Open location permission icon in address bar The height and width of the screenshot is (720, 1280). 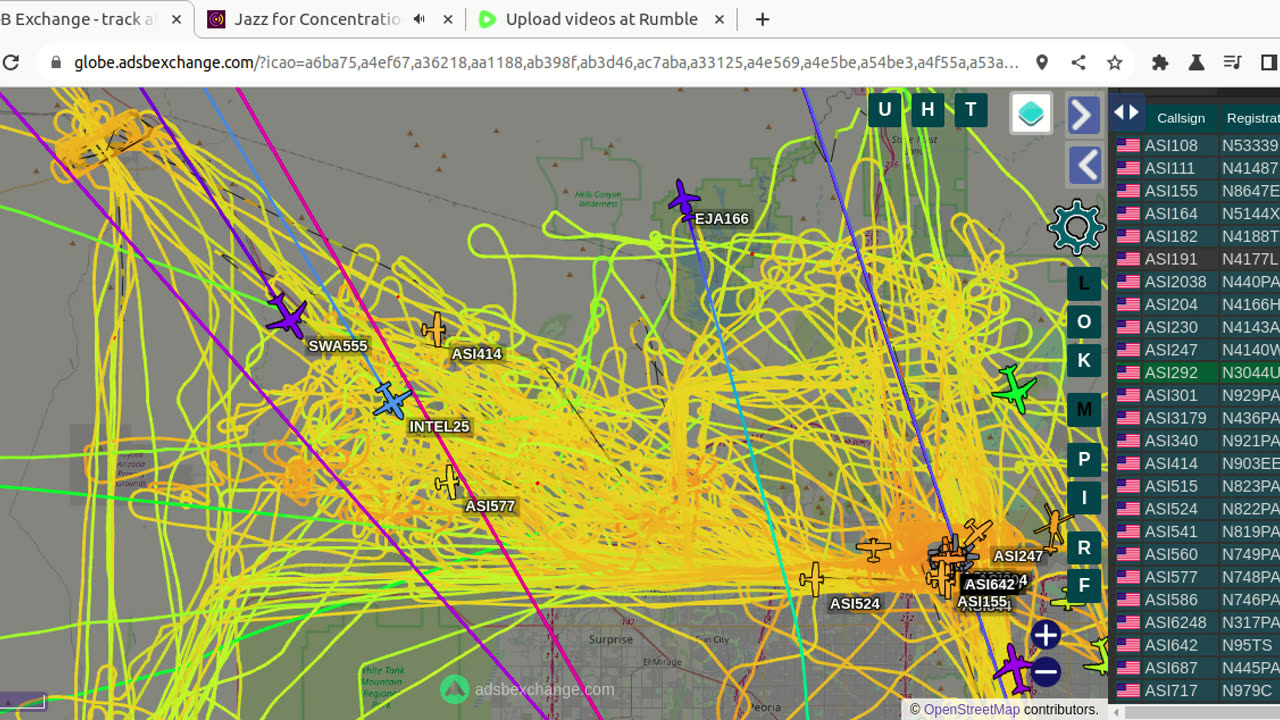(1042, 62)
